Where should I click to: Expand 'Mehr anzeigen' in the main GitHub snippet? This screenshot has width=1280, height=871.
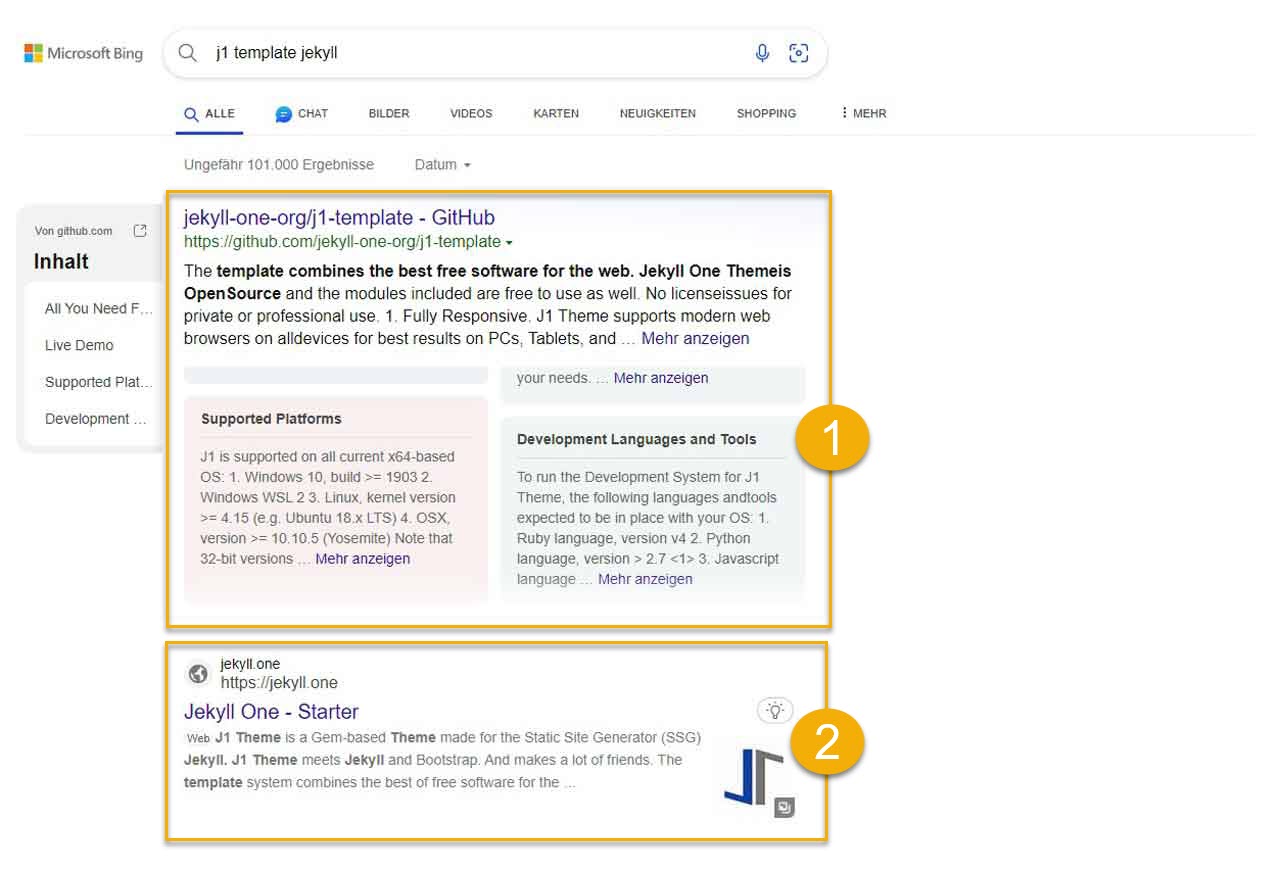point(695,339)
